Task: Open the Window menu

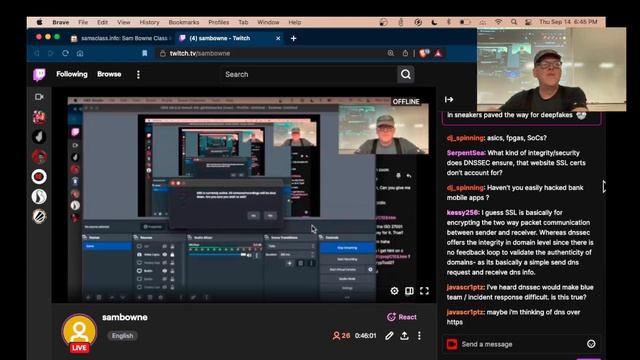Action: tap(268, 22)
